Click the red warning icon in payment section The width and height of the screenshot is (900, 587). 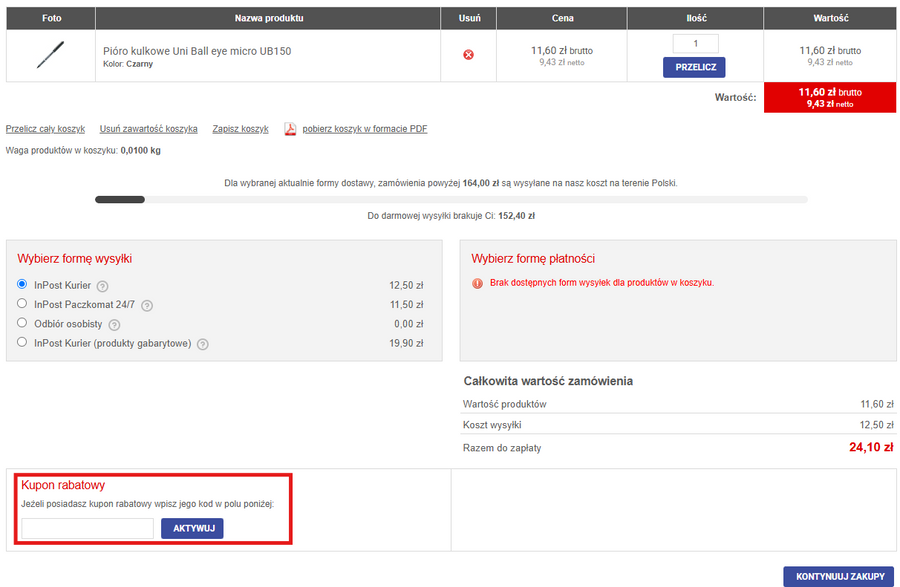pyautogui.click(x=477, y=283)
